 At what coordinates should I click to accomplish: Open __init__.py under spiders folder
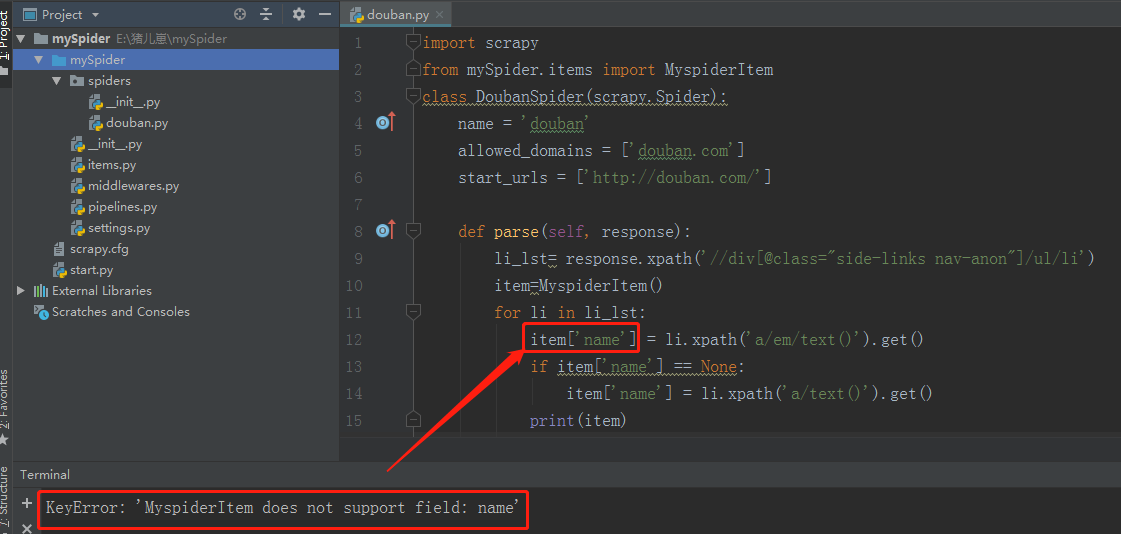133,102
